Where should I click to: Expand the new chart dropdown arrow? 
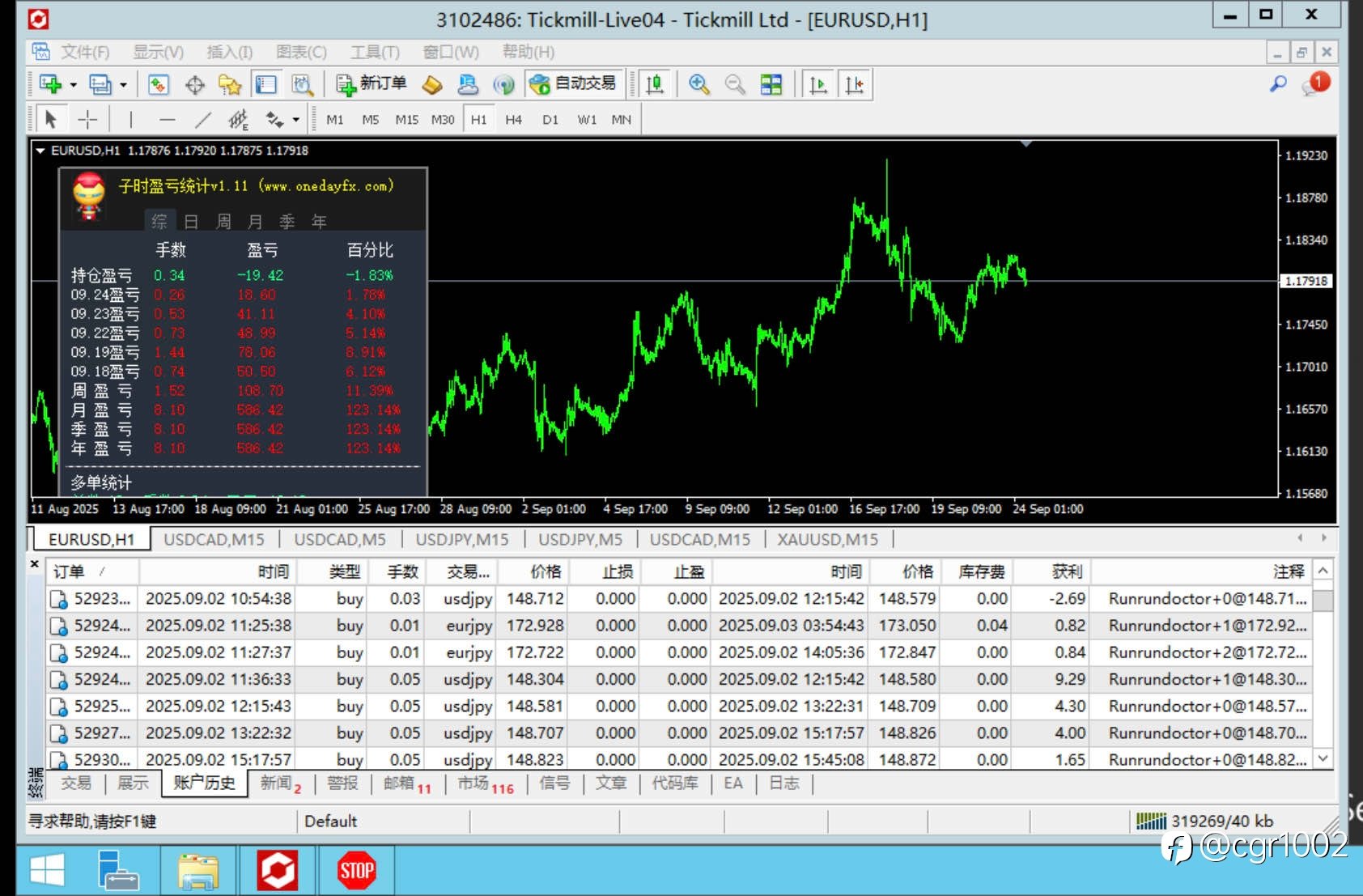(74, 84)
